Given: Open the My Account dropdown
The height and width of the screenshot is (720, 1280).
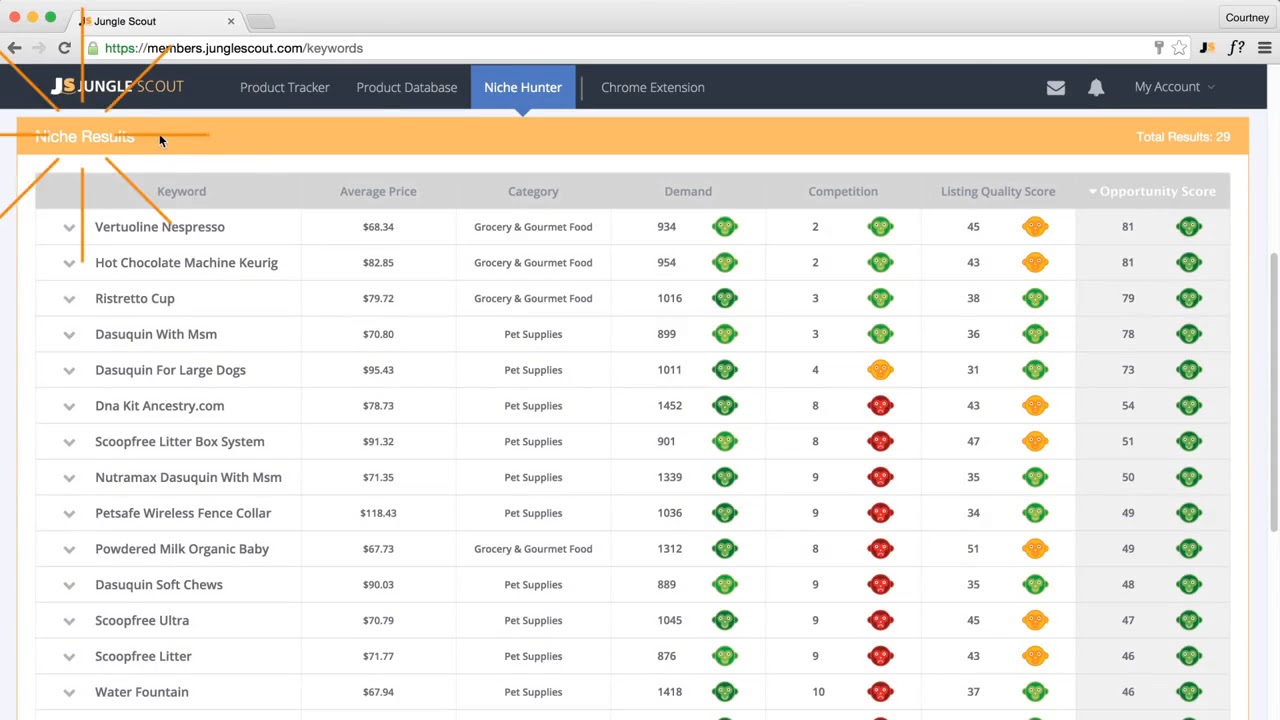Looking at the screenshot, I should (1174, 87).
